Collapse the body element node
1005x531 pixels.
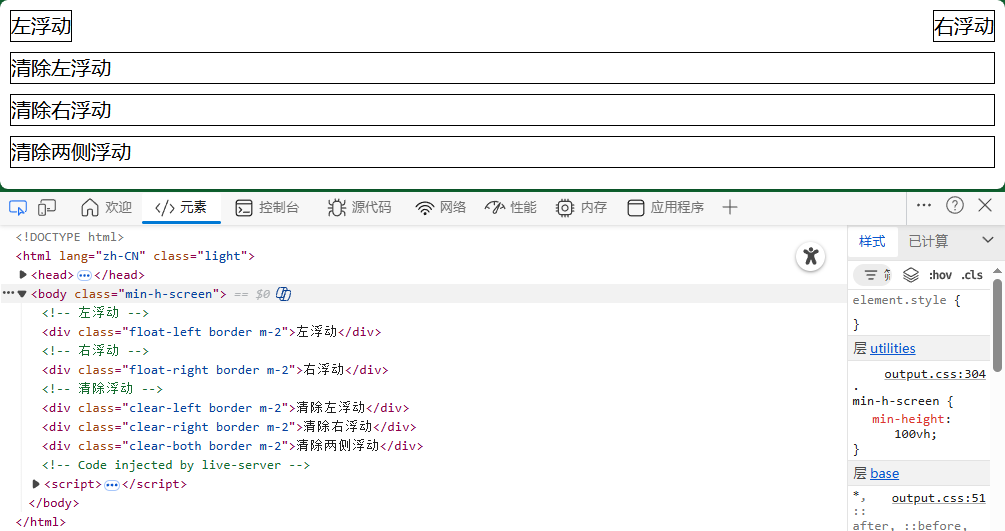pyautogui.click(x=22, y=294)
